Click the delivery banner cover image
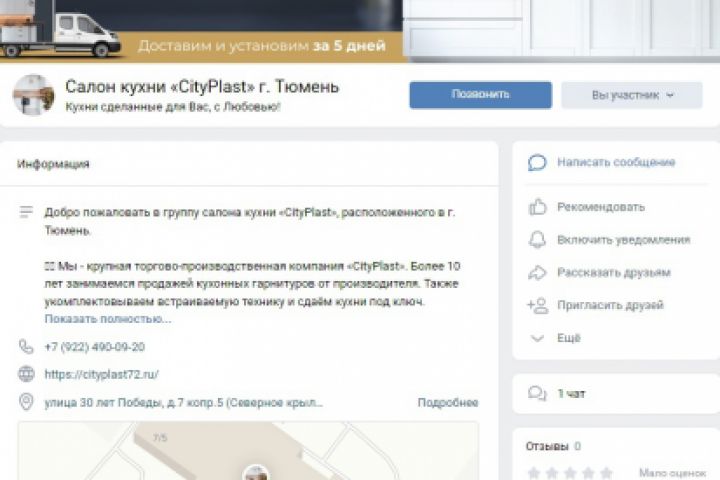 click(360, 31)
